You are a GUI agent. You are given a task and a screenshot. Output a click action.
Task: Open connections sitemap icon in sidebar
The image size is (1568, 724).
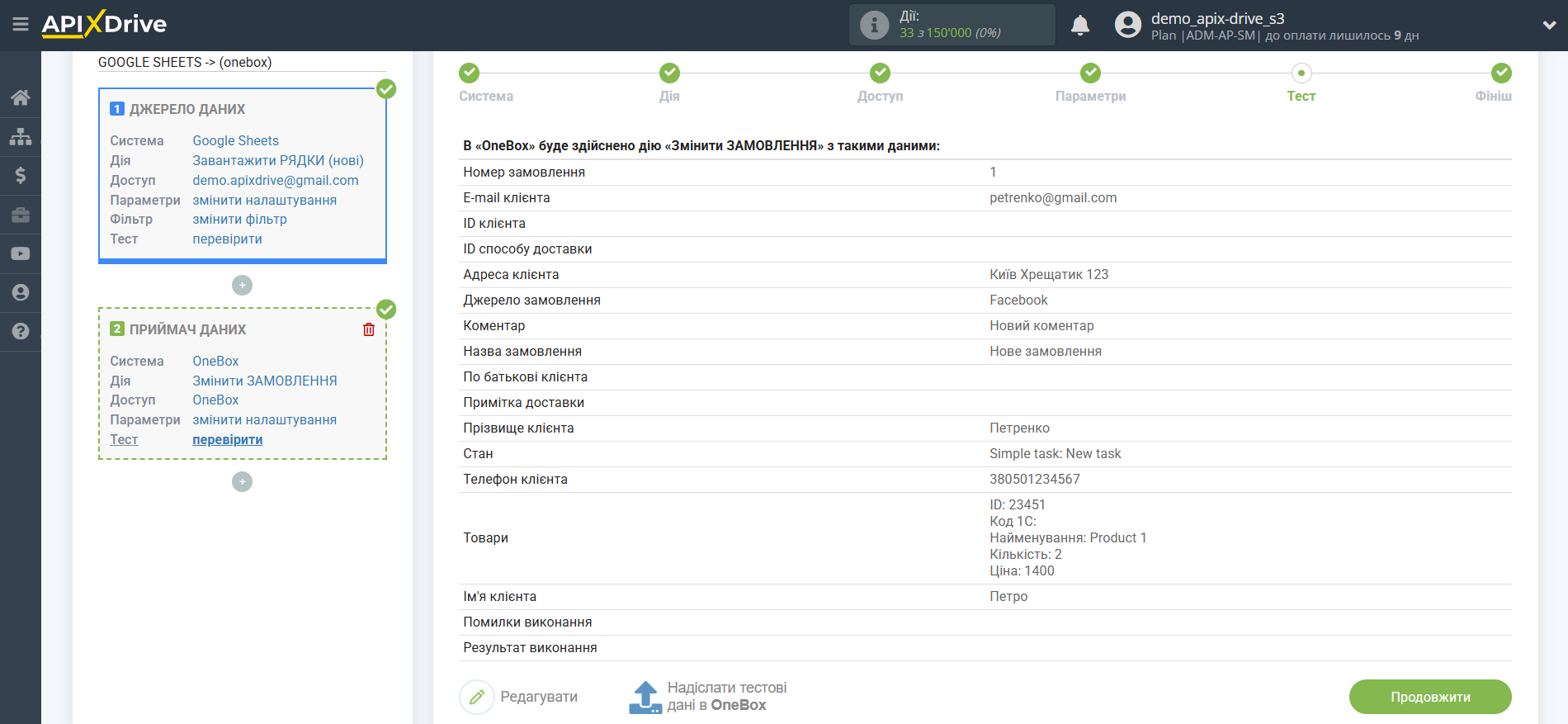click(21, 136)
